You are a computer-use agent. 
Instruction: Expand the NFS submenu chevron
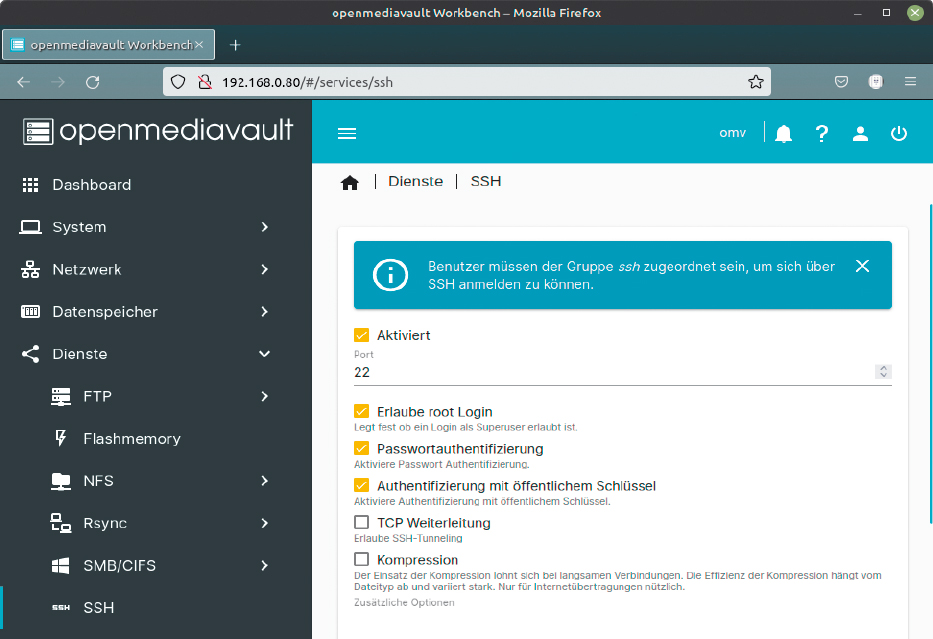[265, 481]
